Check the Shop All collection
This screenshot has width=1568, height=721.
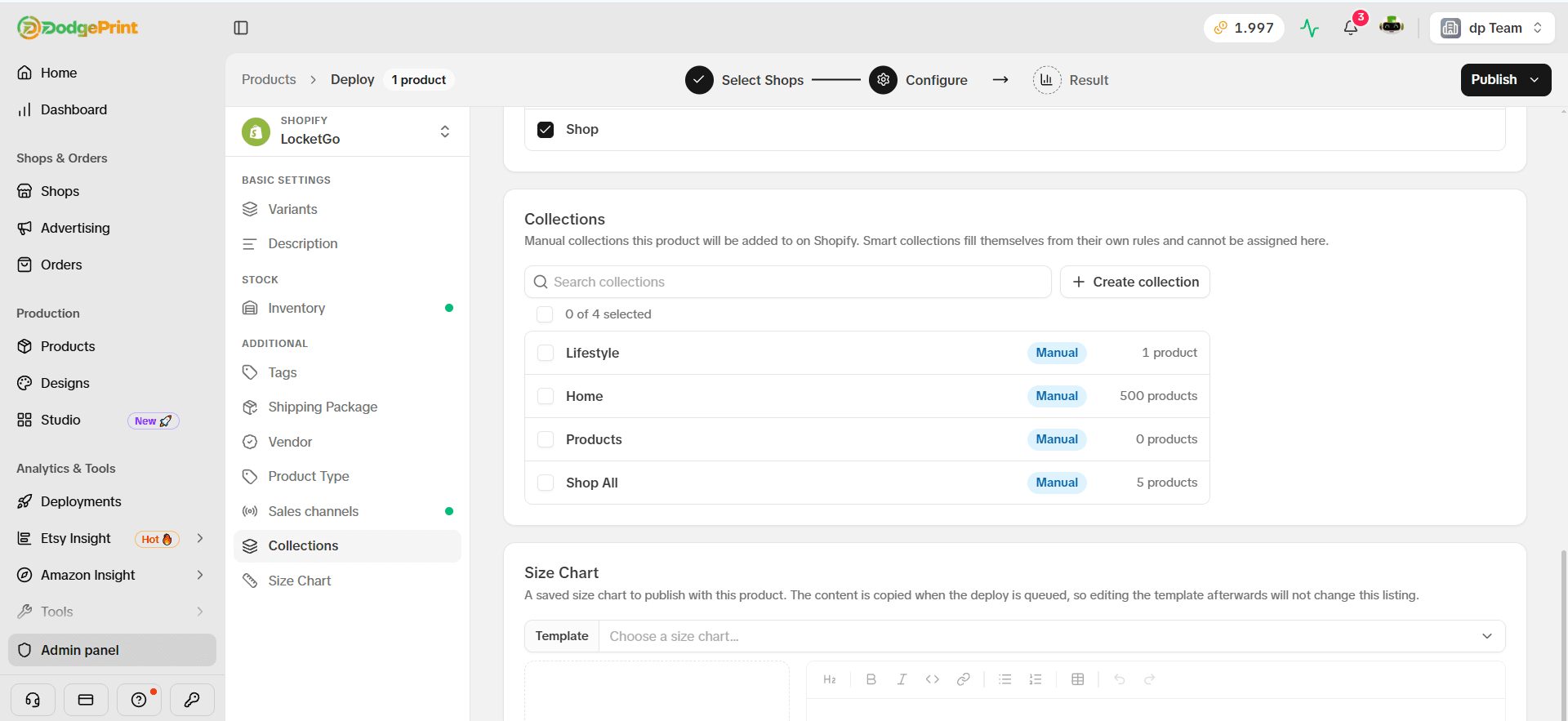coord(546,483)
